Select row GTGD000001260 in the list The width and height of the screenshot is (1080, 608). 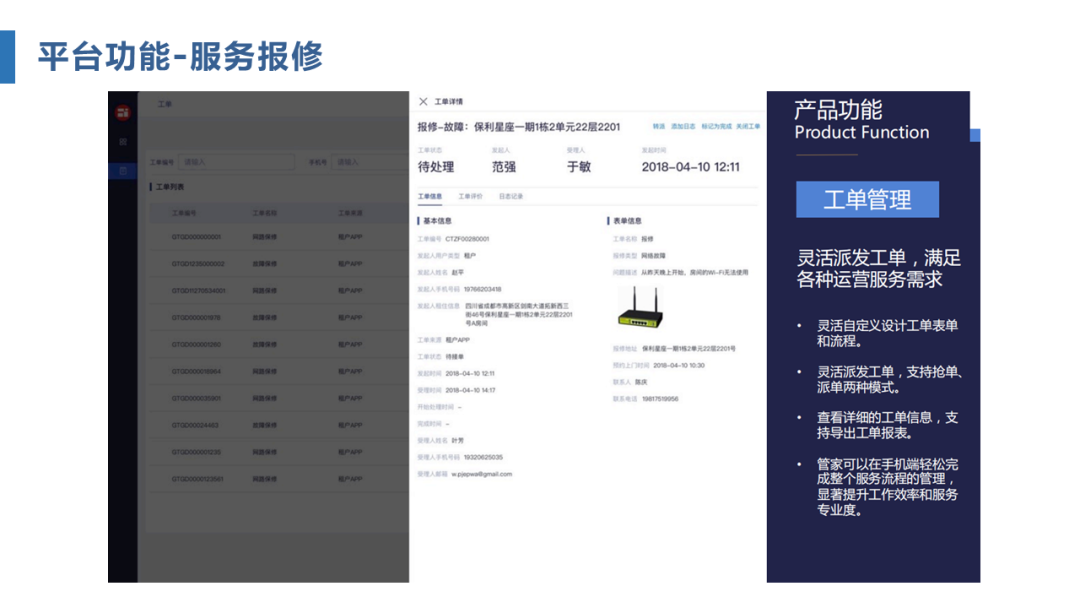279,344
